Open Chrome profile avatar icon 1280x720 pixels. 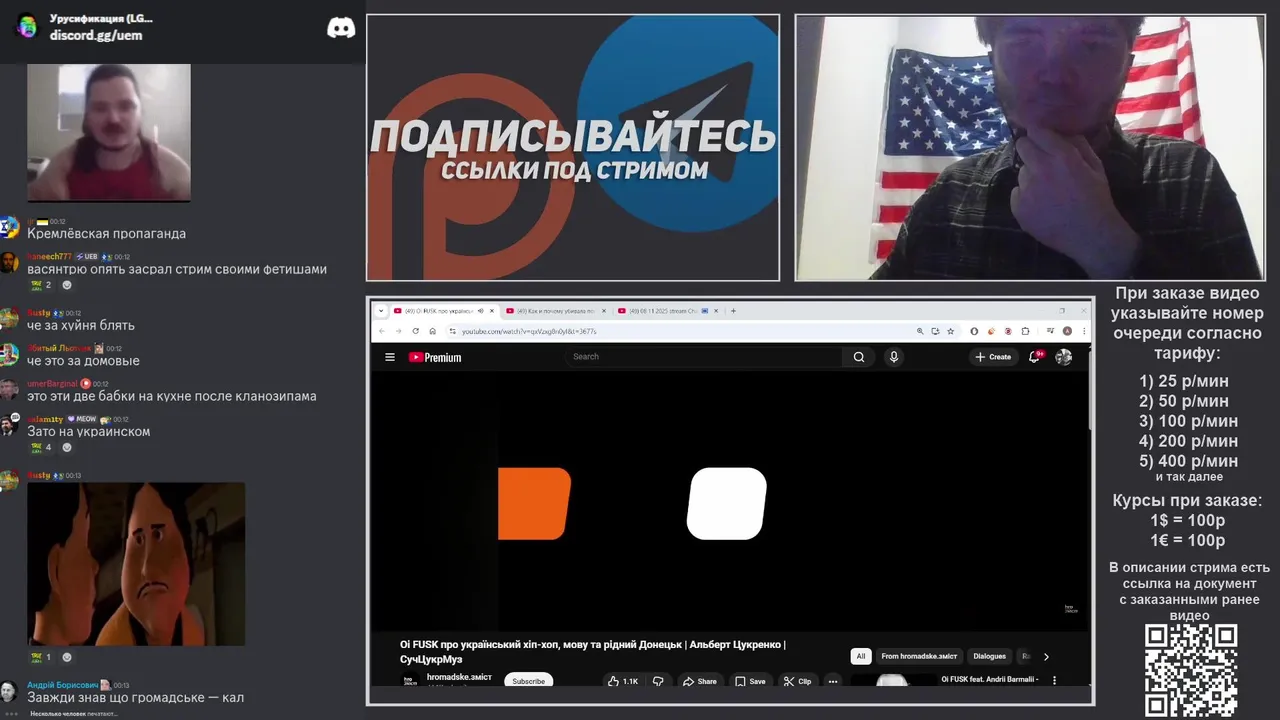point(1067,331)
